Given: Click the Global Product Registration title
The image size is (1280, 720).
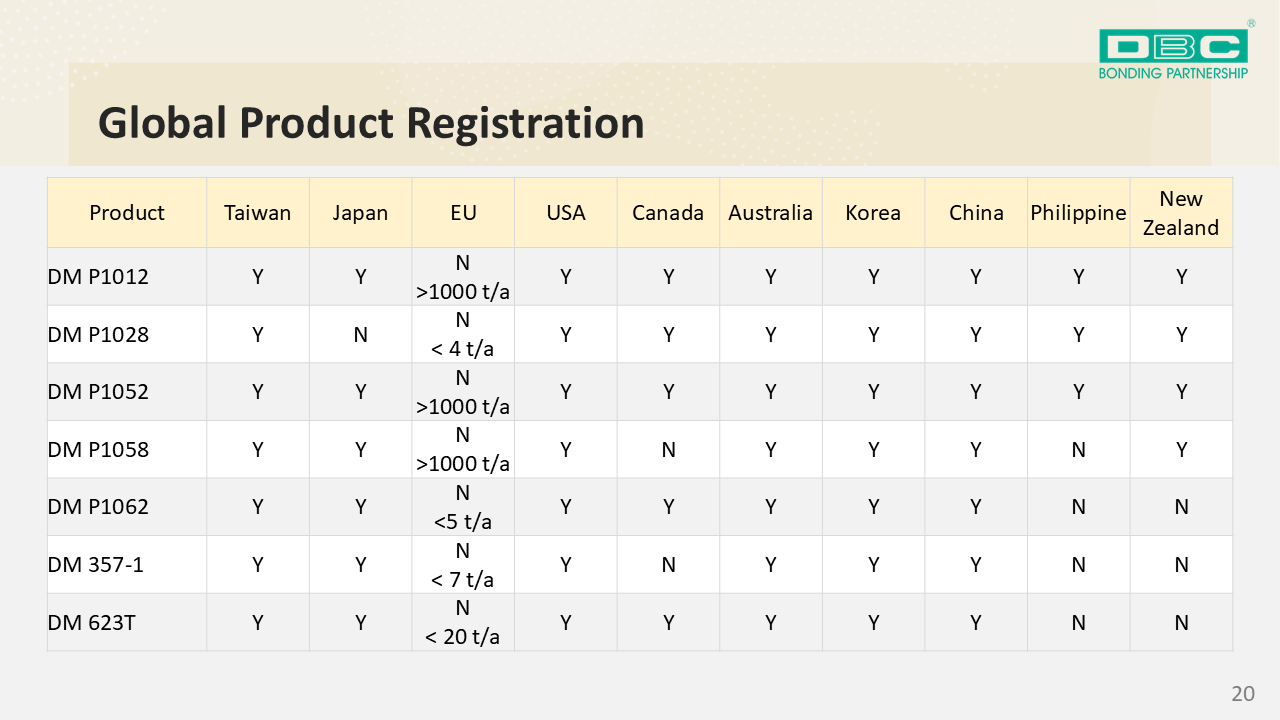Looking at the screenshot, I should [371, 122].
